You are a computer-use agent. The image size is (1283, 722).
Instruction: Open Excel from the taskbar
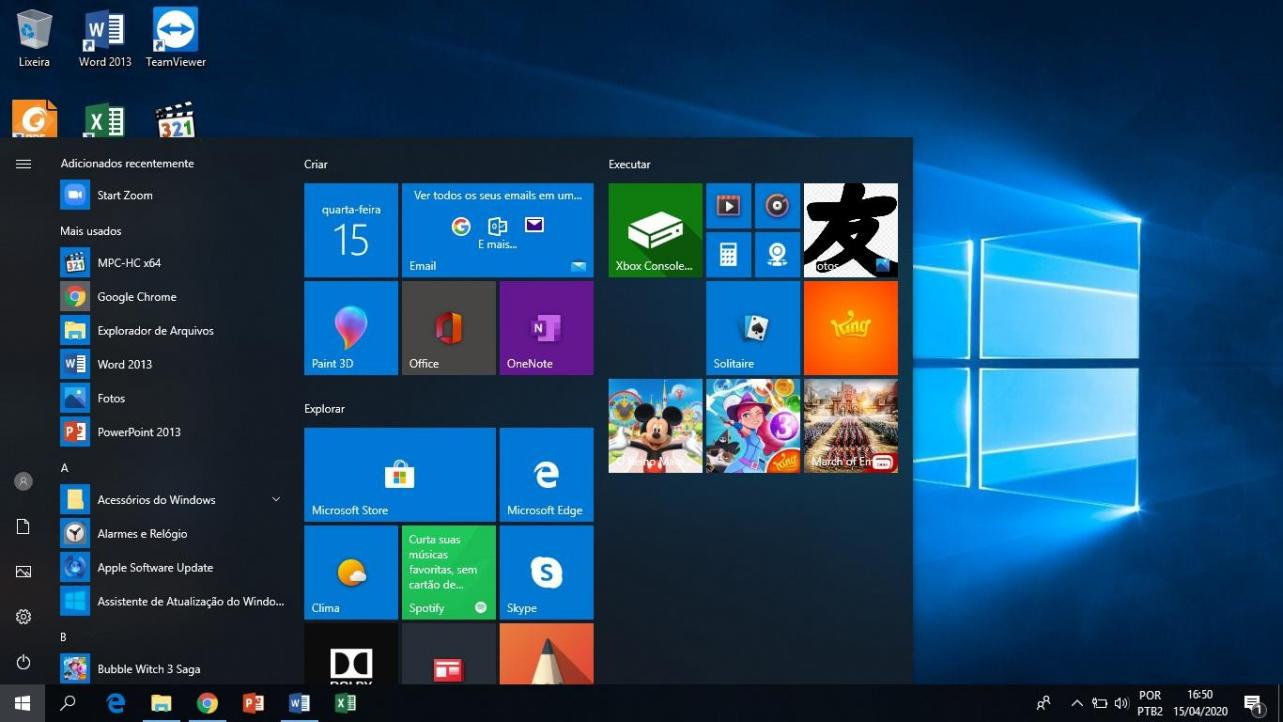[345, 703]
